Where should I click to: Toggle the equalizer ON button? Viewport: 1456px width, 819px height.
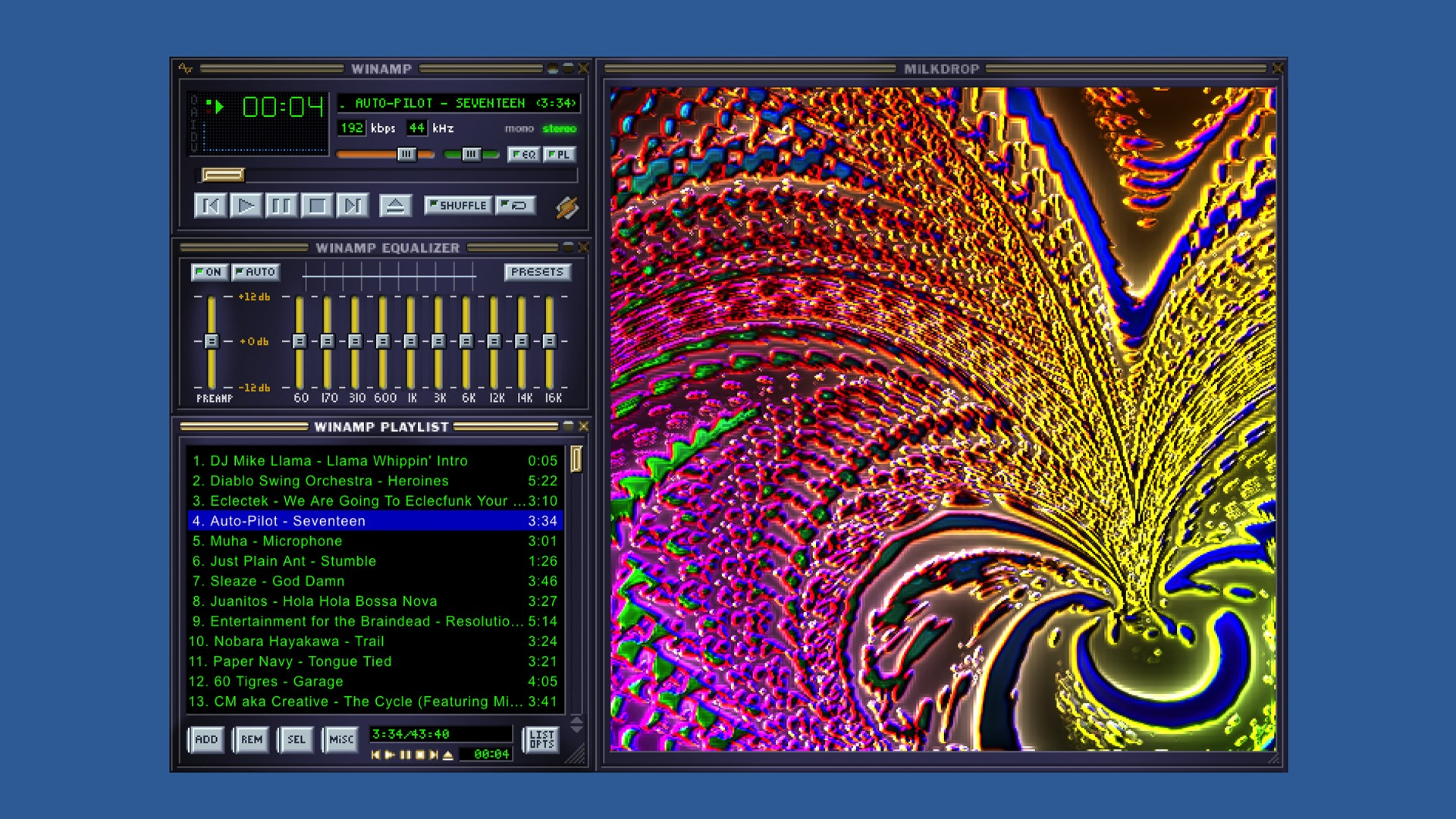point(209,271)
